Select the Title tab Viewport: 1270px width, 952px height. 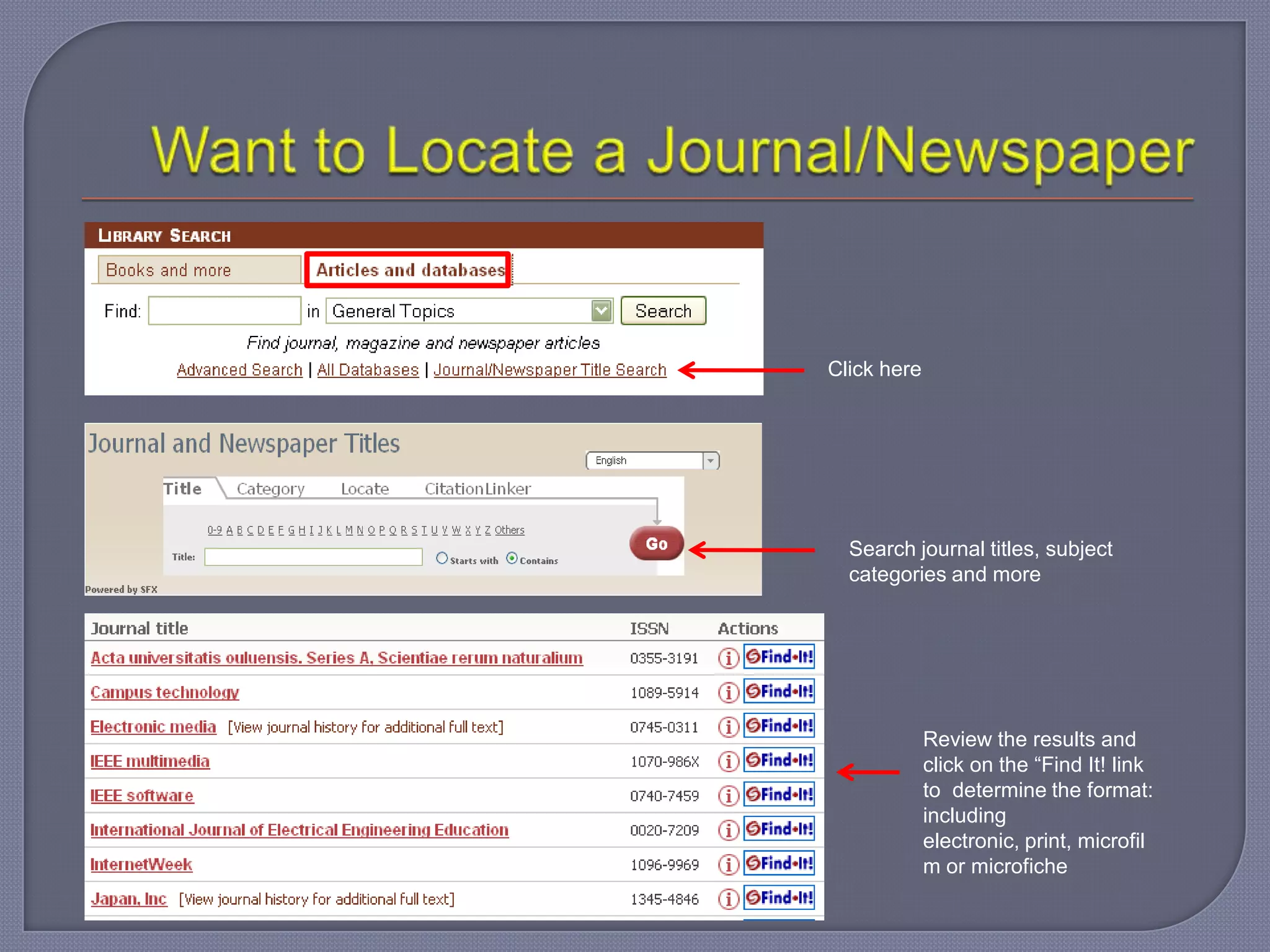(x=182, y=488)
